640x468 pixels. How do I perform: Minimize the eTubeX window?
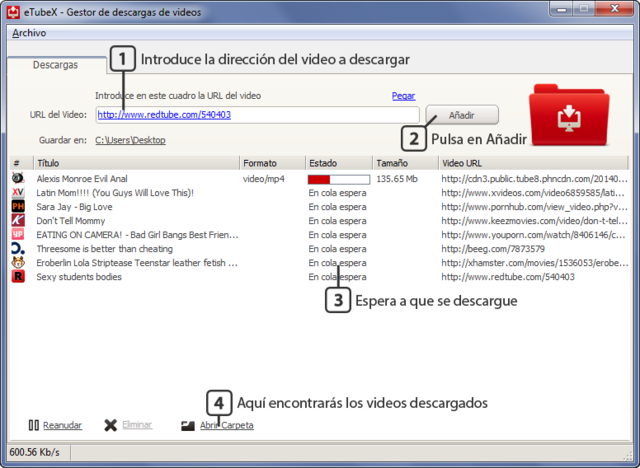pyautogui.click(x=562, y=9)
